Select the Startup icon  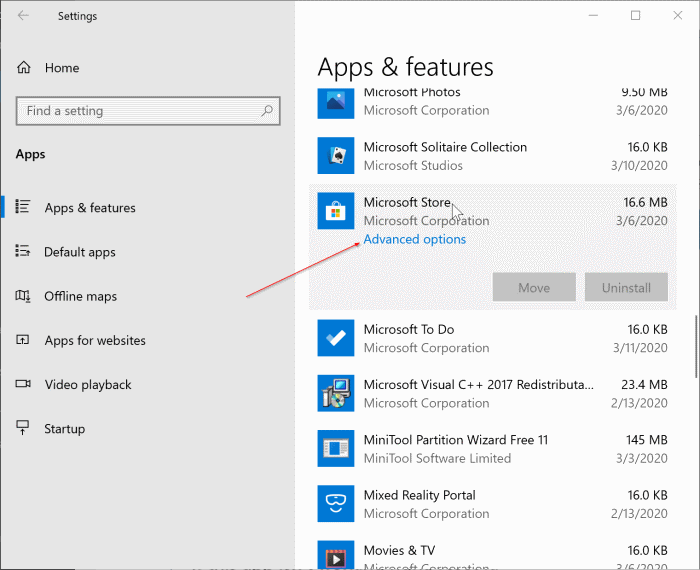[x=23, y=428]
